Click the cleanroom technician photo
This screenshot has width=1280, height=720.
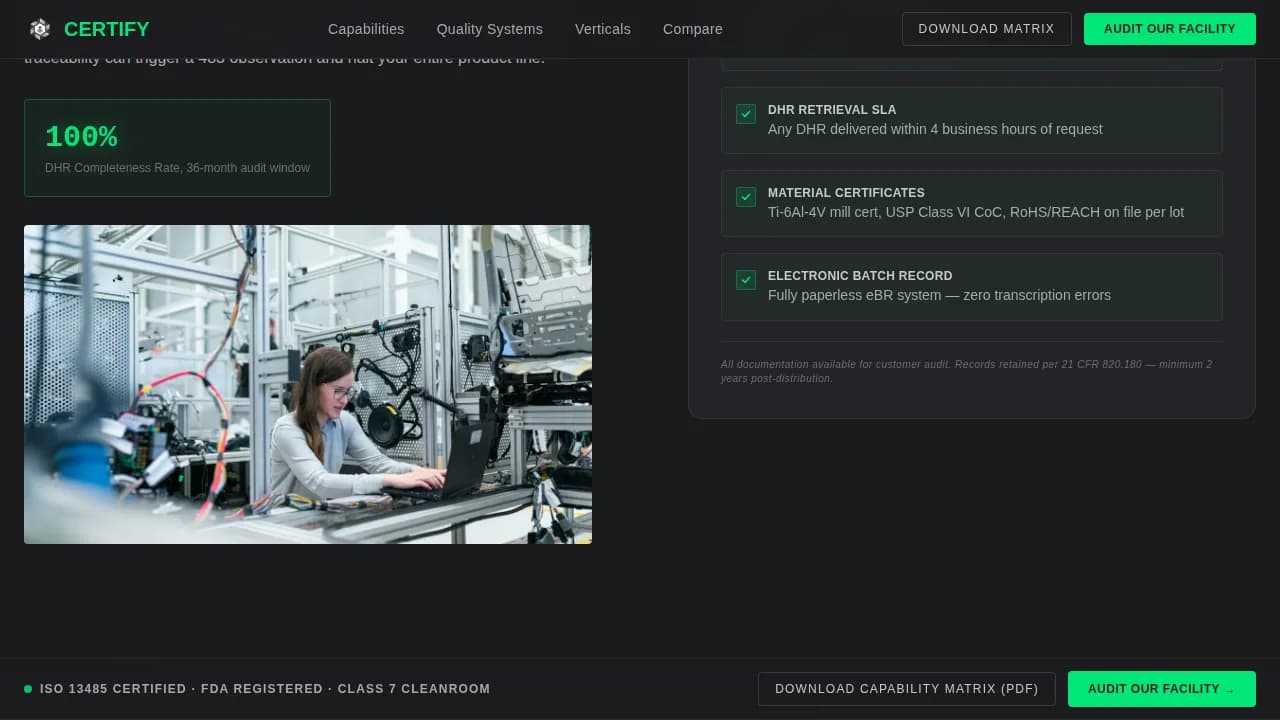click(307, 384)
